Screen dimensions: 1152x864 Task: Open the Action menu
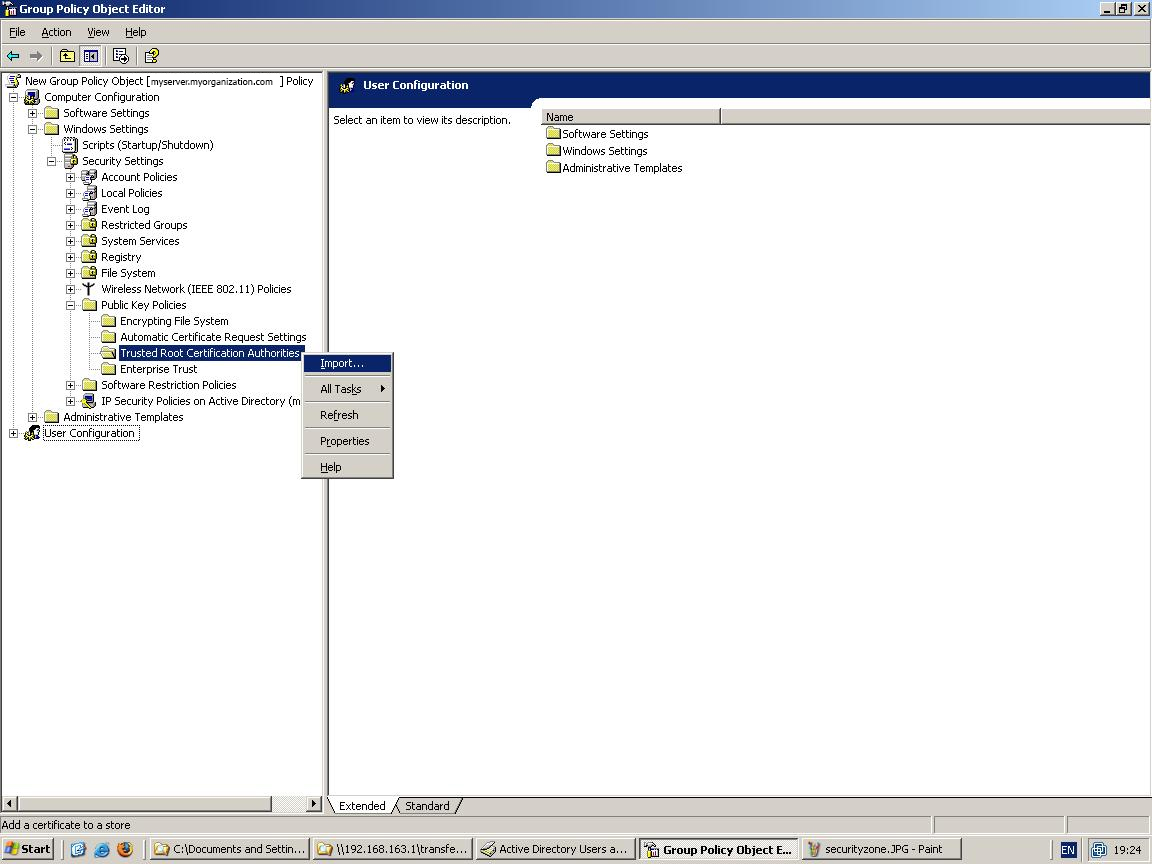tap(56, 32)
